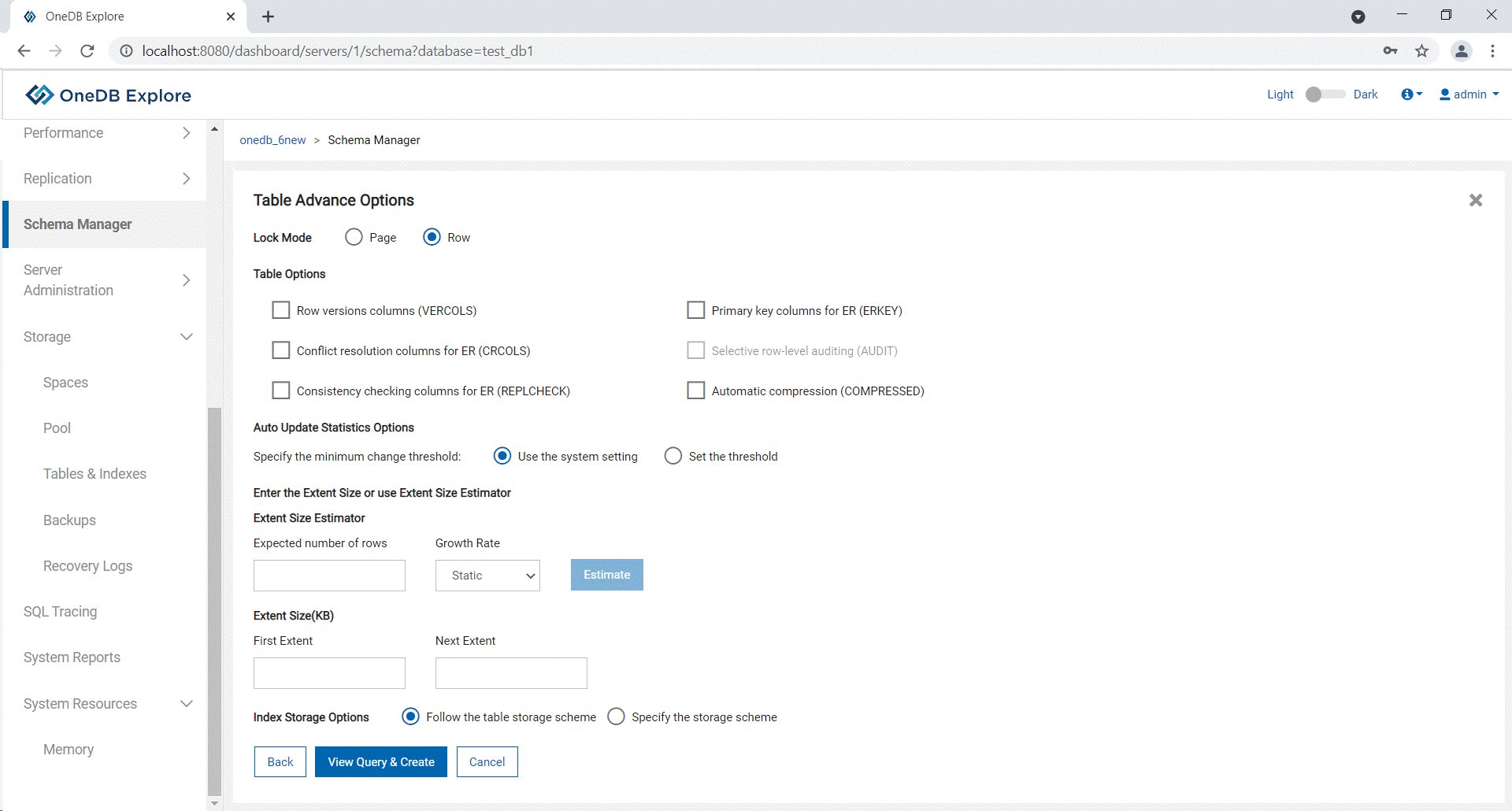
Task: Open the Chrome profile avatar icon
Action: (1461, 51)
